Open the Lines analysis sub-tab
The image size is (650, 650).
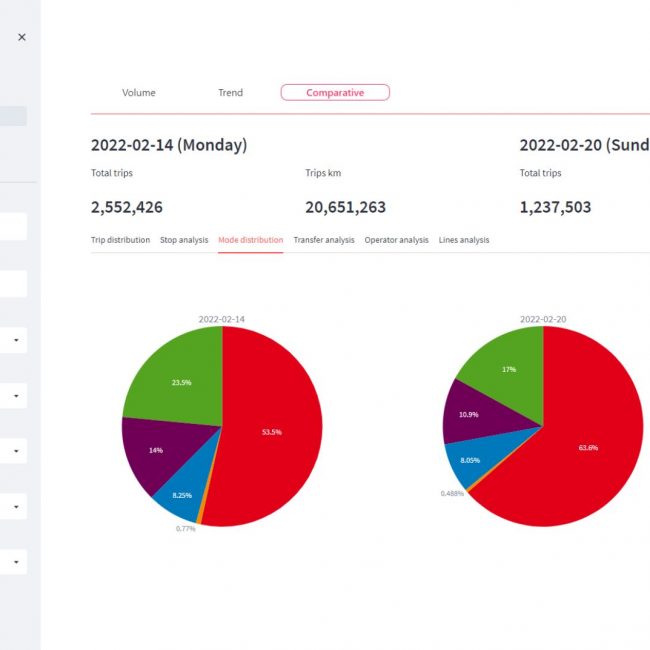point(464,240)
